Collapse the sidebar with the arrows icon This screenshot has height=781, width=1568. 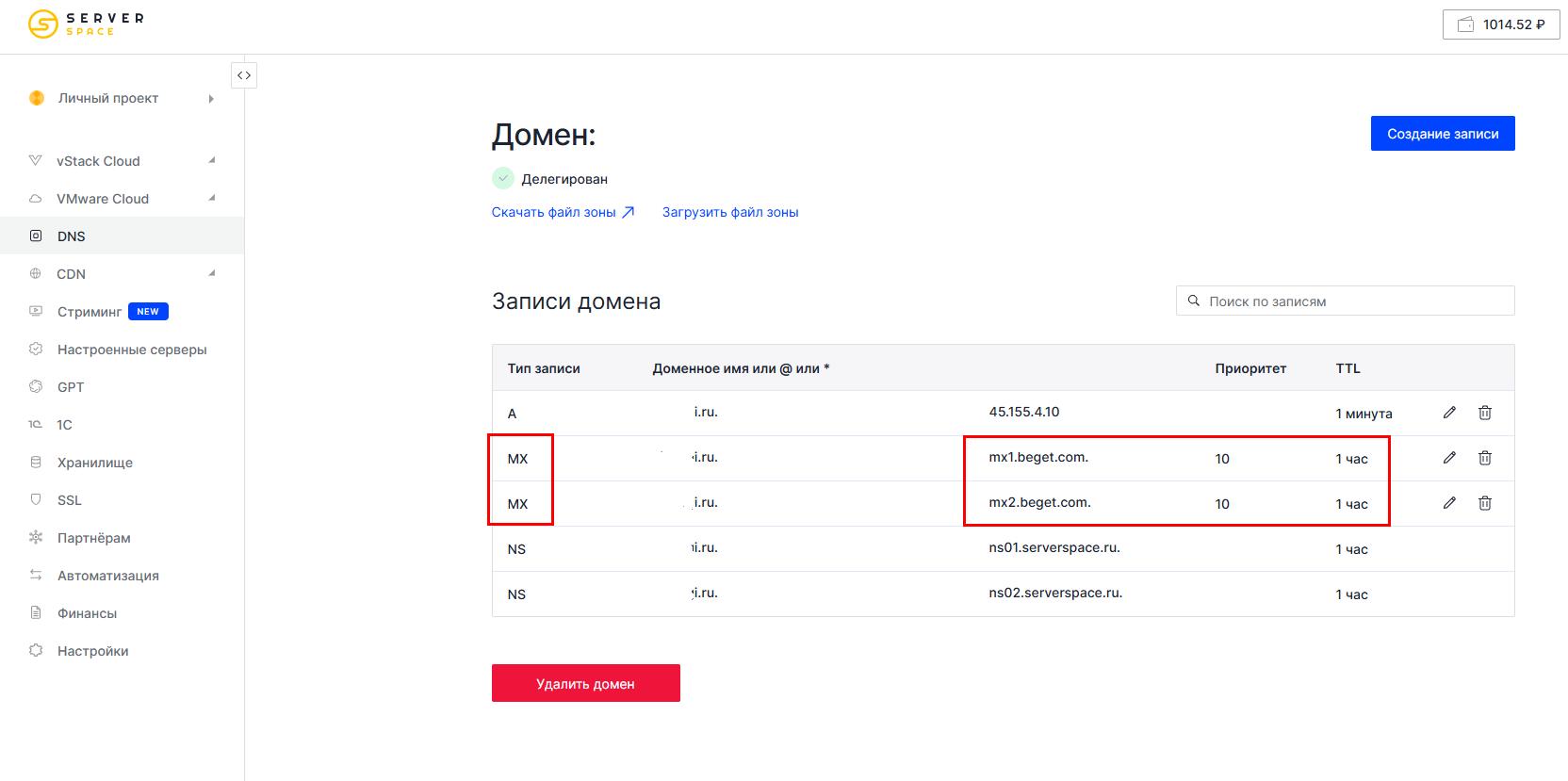coord(244,75)
